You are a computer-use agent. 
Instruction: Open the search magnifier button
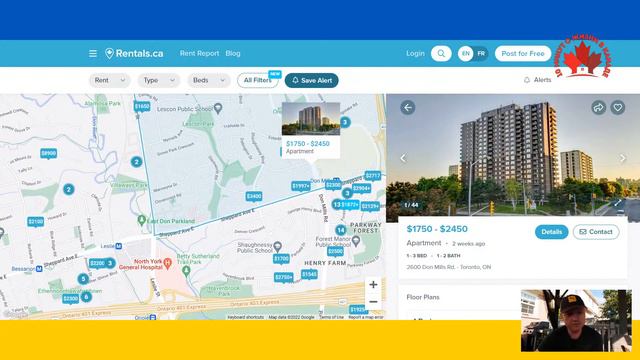click(x=441, y=53)
